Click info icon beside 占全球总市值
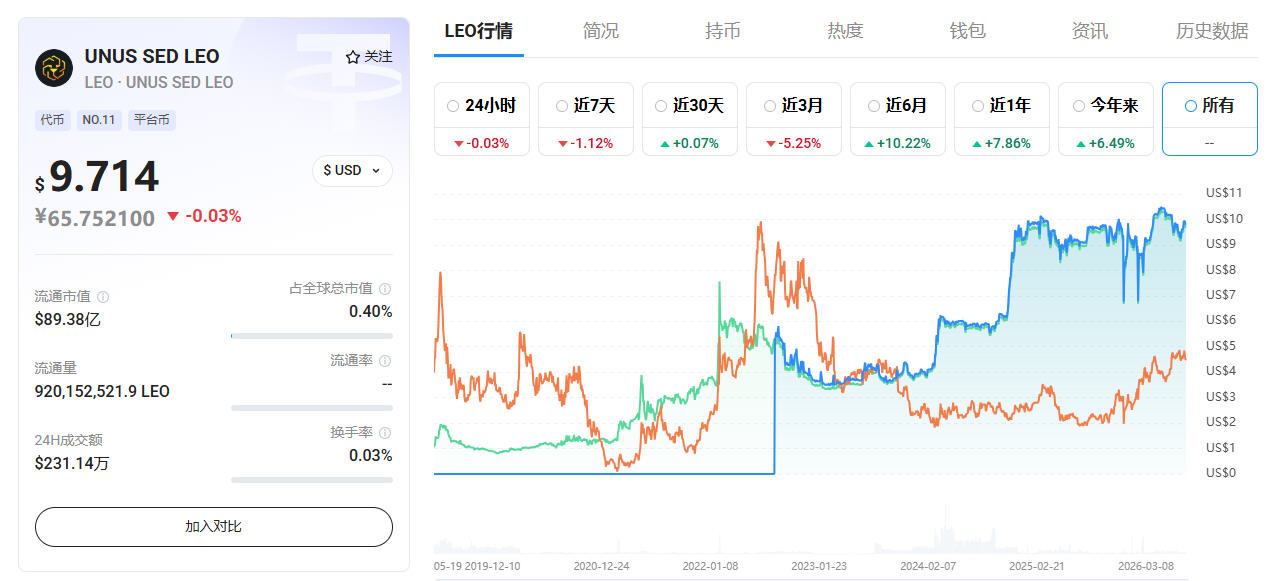 click(x=385, y=289)
